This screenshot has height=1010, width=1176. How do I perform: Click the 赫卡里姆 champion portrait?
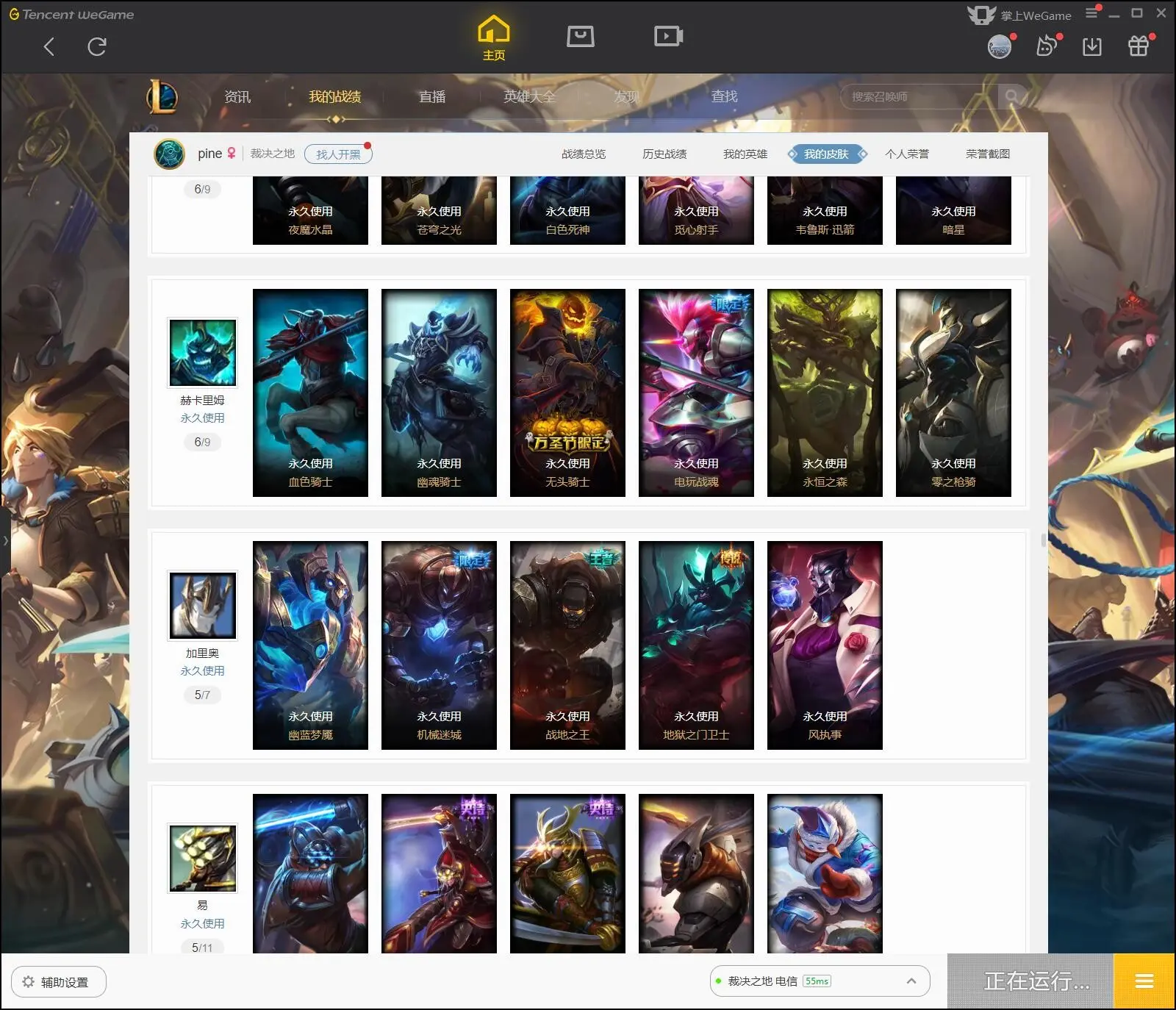(x=203, y=353)
